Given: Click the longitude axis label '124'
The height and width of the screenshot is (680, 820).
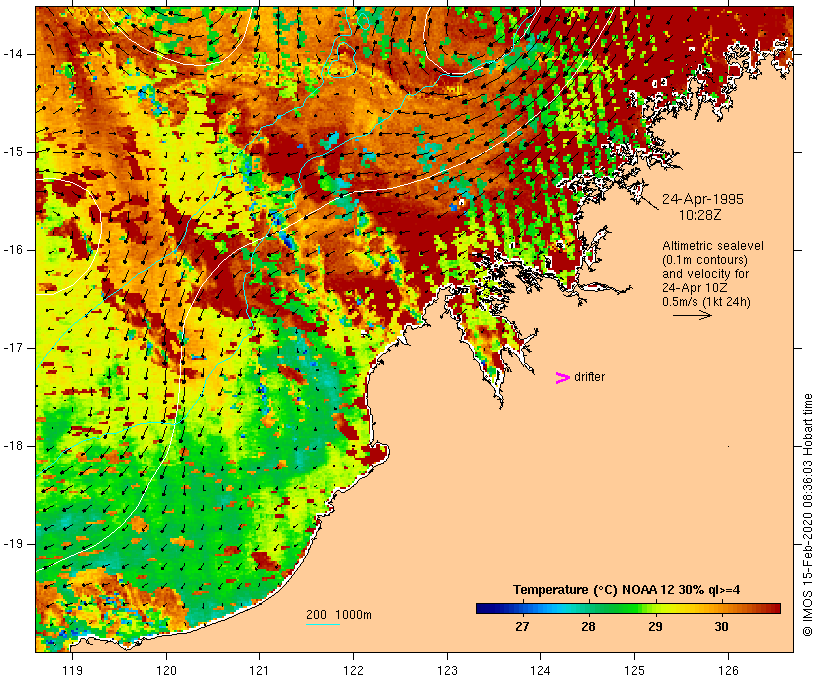Looking at the screenshot, I should pos(540,670).
